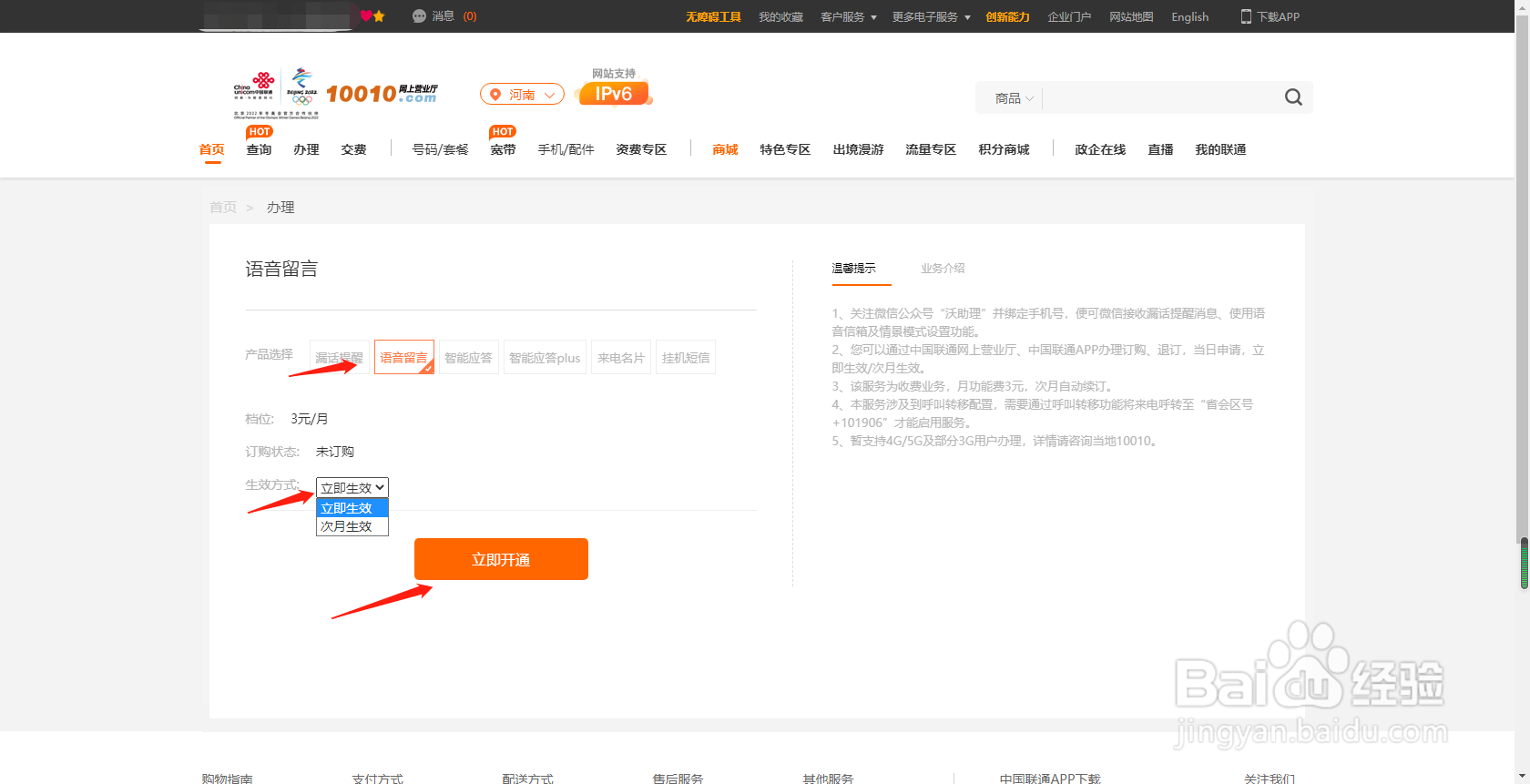Open the English language link
Image resolution: width=1530 pixels, height=784 pixels.
(x=1189, y=16)
